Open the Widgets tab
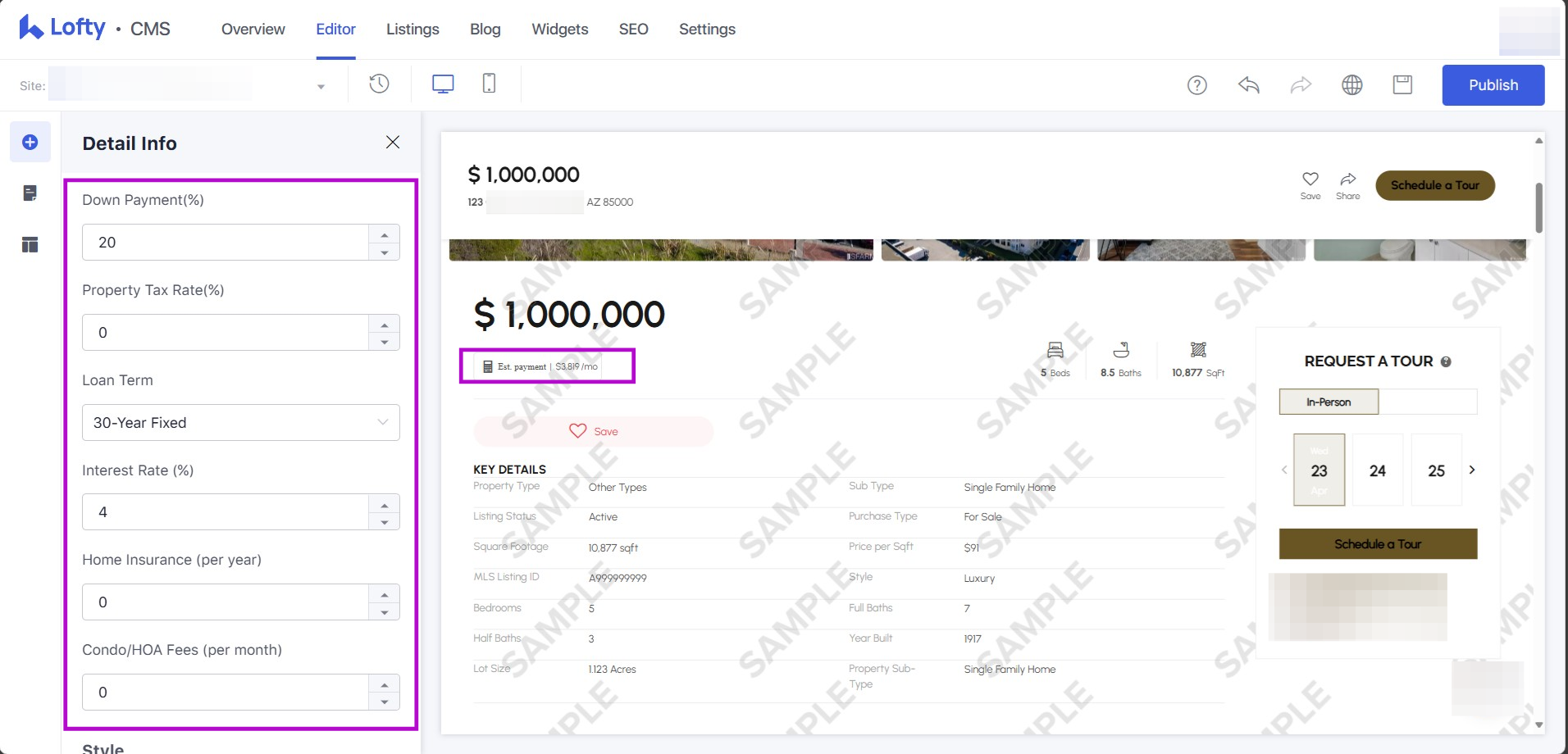Image resolution: width=1568 pixels, height=754 pixels. pos(559,30)
